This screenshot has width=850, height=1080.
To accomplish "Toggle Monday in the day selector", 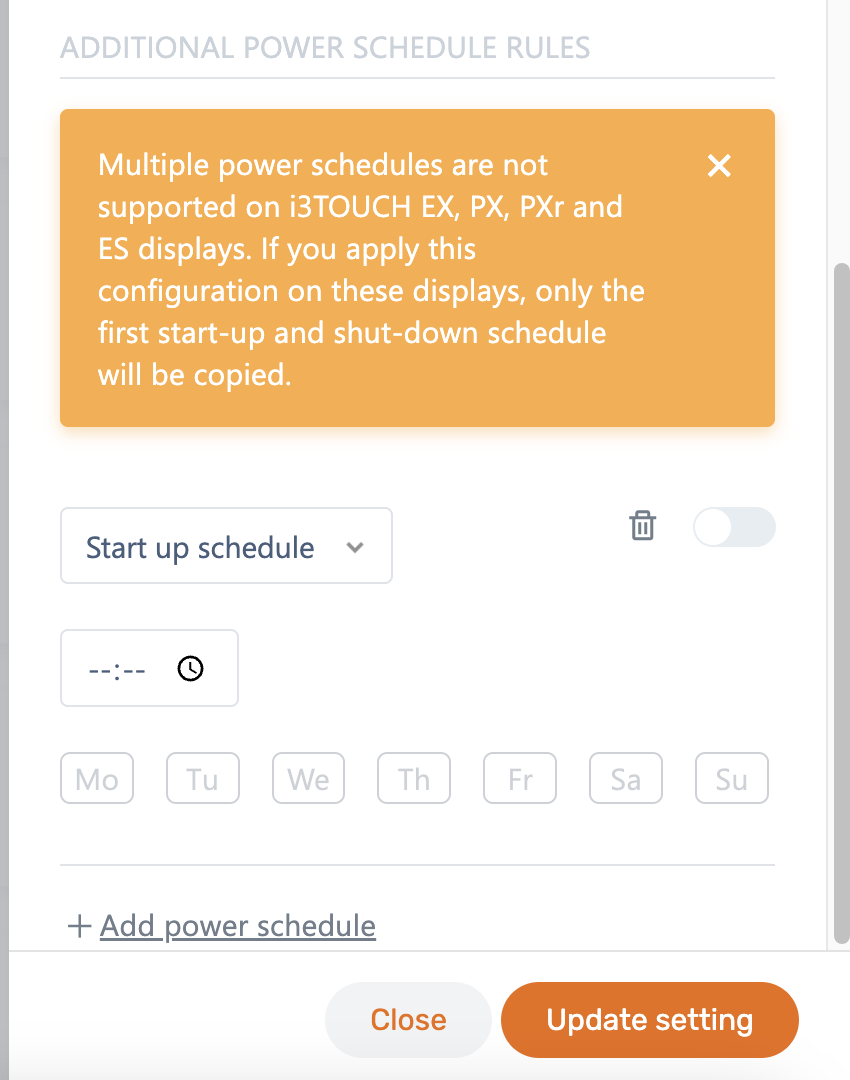I will pyautogui.click(x=97, y=779).
